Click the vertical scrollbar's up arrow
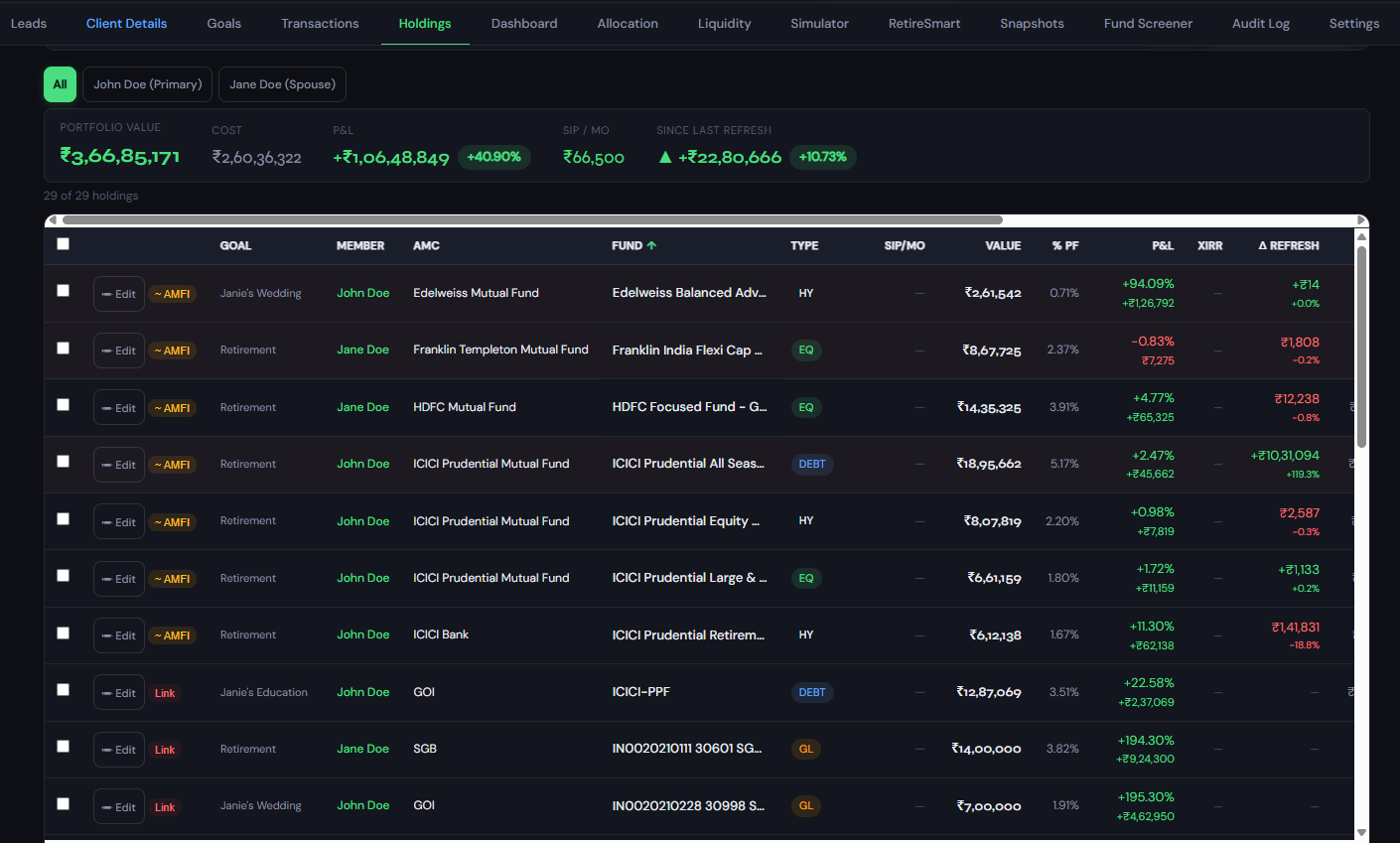The image size is (1400, 843). coord(1362,236)
